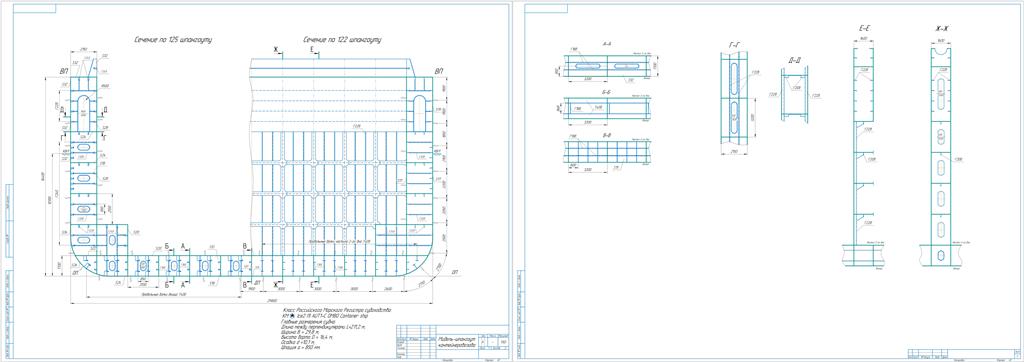Click the Д-Д section view label
The width and height of the screenshot is (1024, 362).
[794, 60]
